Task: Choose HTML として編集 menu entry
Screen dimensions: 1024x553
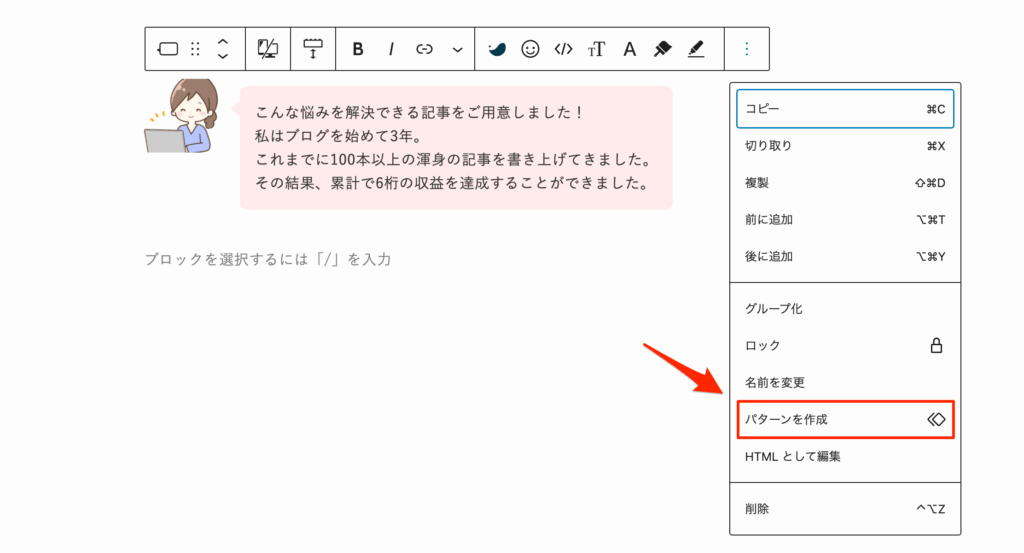Action: pyautogui.click(x=845, y=456)
